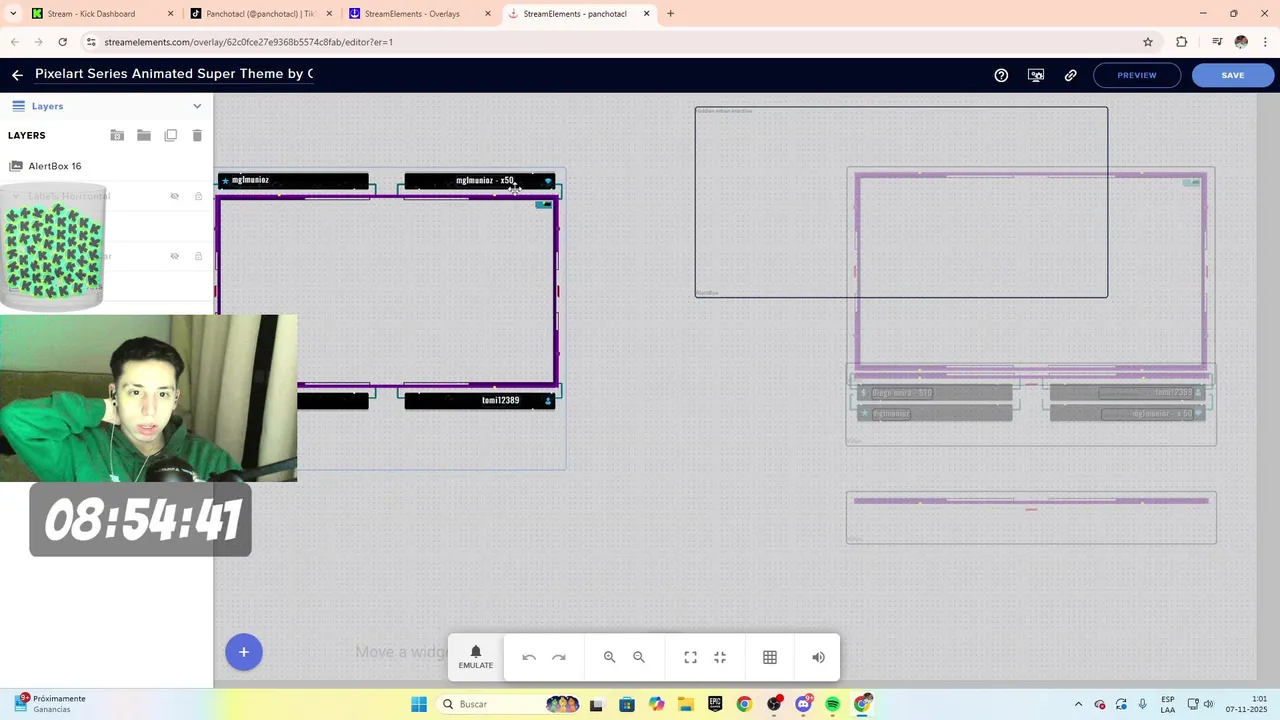Open Microsoft Store from the taskbar
Viewport: 1280px width, 720px height.
pos(627,704)
